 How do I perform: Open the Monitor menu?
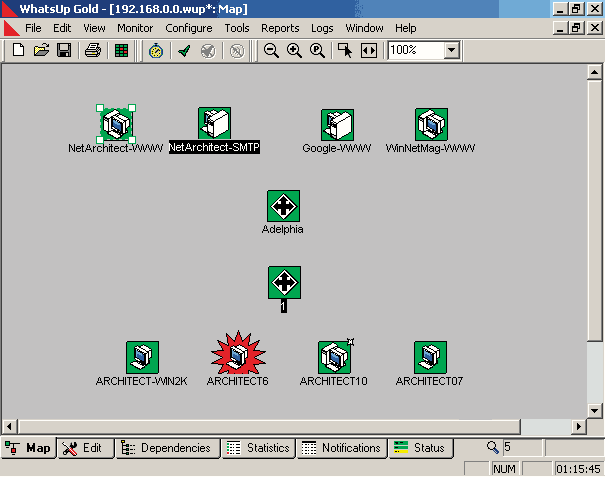[x=135, y=28]
